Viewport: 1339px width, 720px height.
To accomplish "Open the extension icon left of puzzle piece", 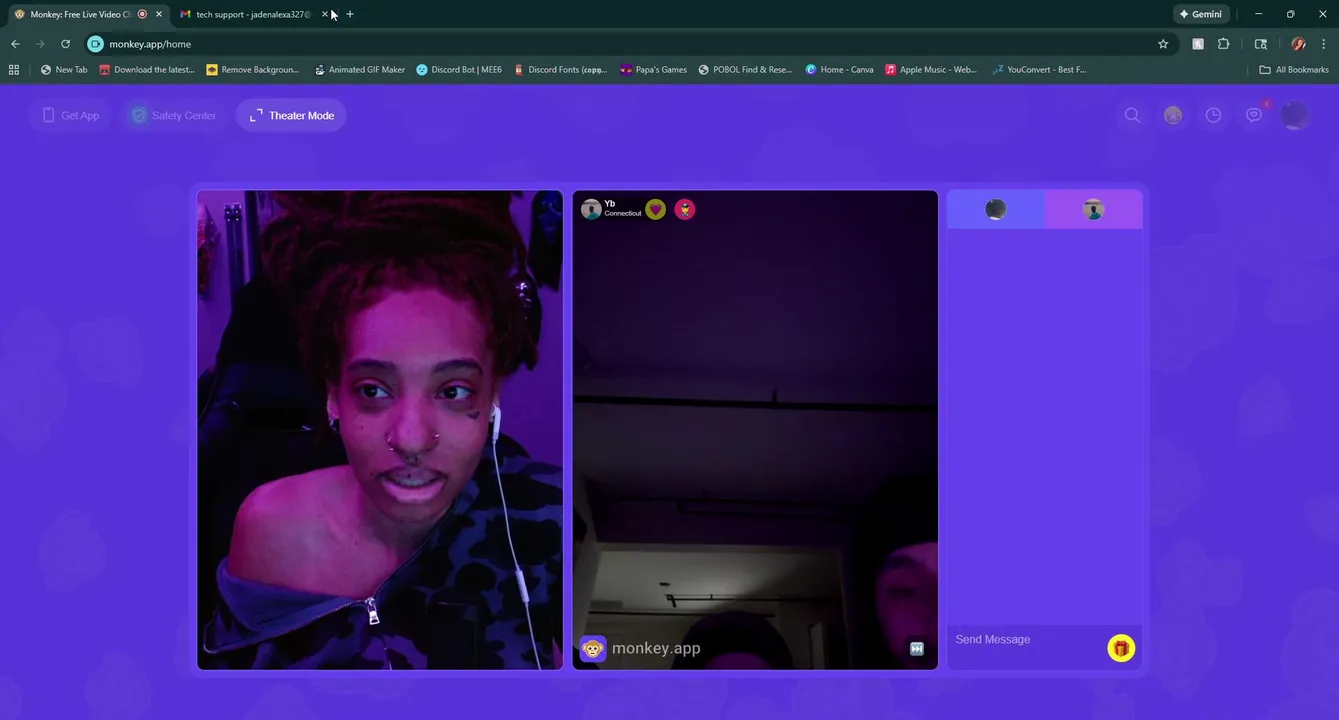I will [x=1198, y=44].
